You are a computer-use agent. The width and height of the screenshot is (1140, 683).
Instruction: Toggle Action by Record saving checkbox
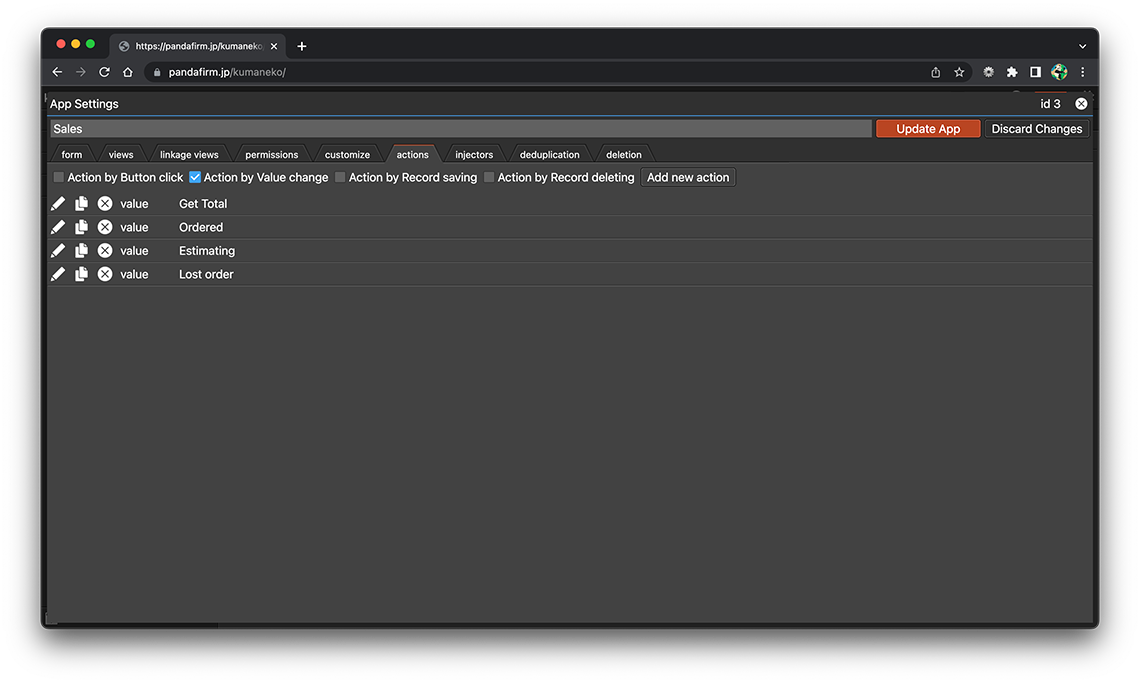[x=340, y=177]
